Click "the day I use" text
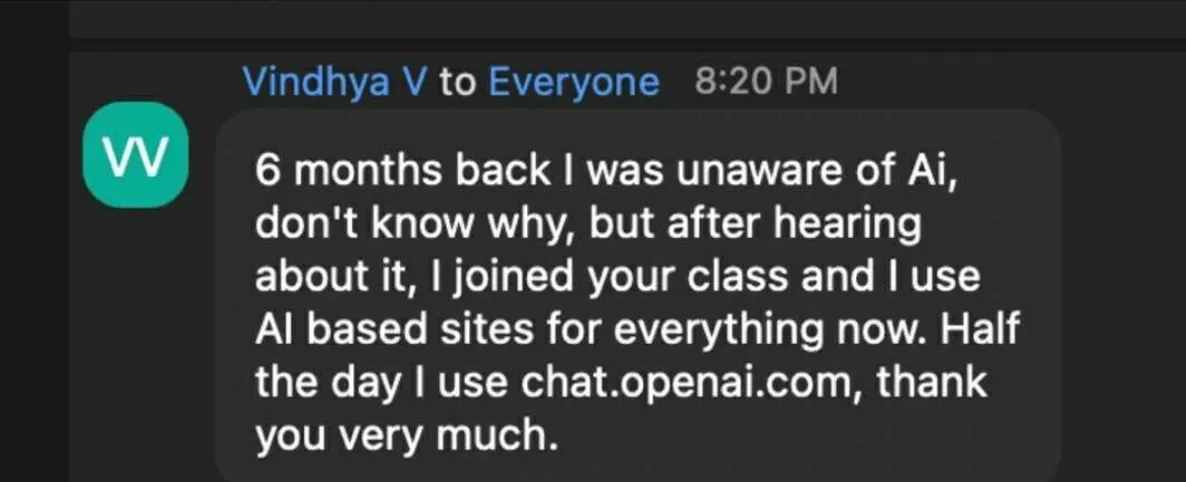 [383, 382]
